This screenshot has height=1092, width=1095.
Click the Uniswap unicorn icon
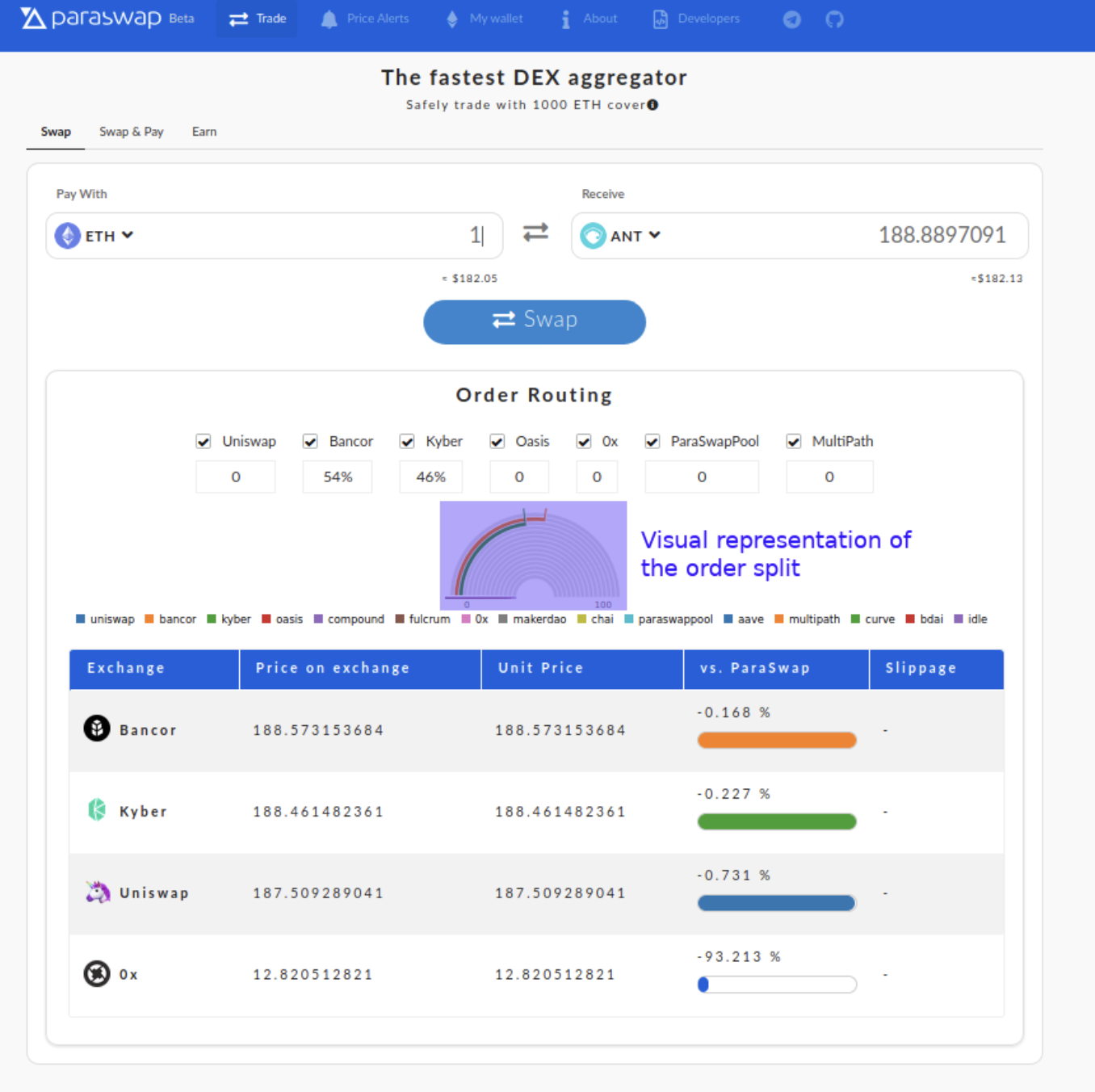(x=98, y=892)
